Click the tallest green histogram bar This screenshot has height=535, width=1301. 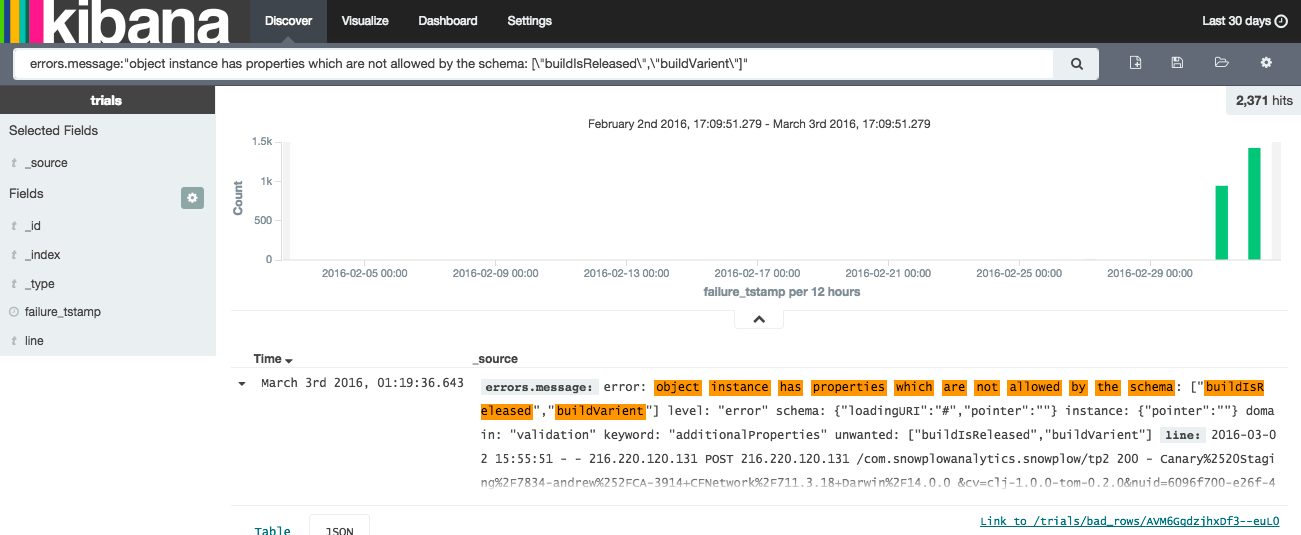coord(1254,203)
